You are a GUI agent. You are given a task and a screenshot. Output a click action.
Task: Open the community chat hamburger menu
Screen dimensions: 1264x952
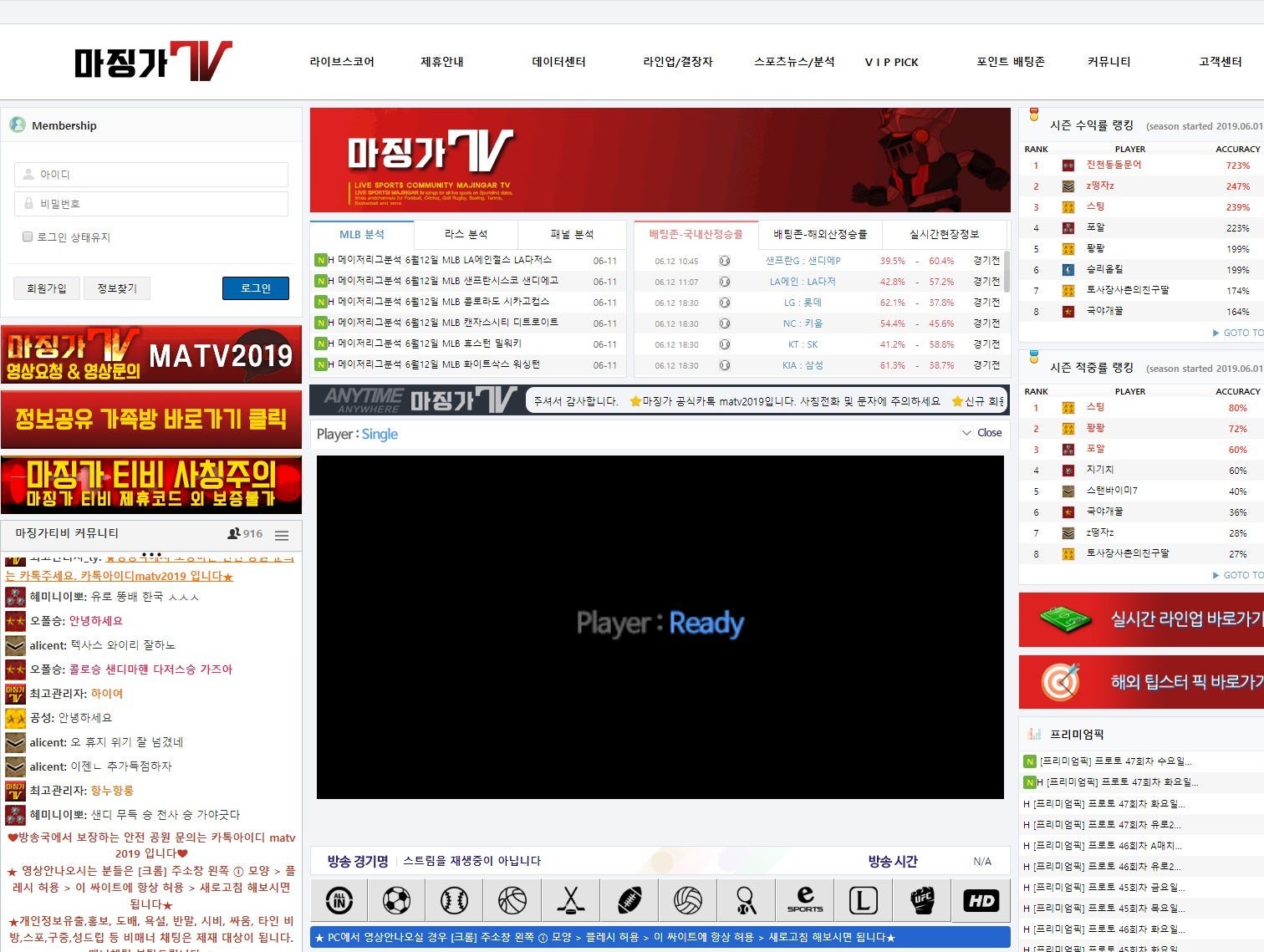coord(282,535)
